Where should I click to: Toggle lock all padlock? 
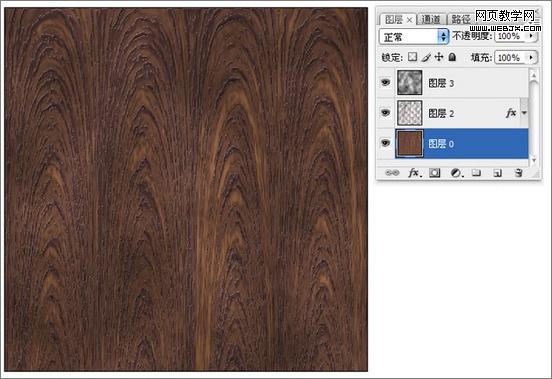tap(452, 57)
